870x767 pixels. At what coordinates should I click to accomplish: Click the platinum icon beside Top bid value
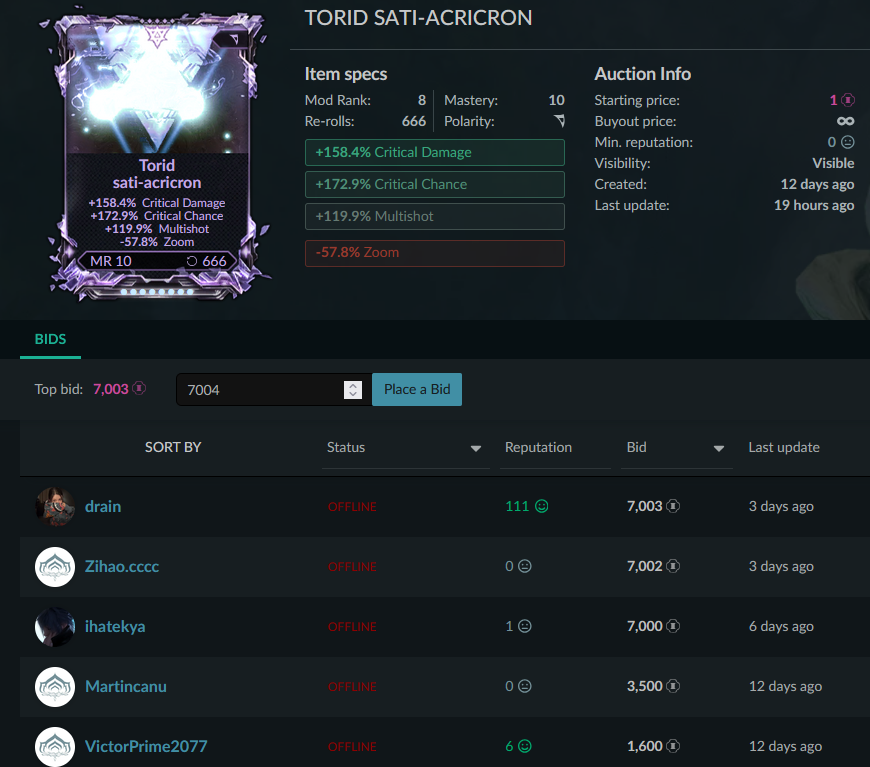pos(139,388)
